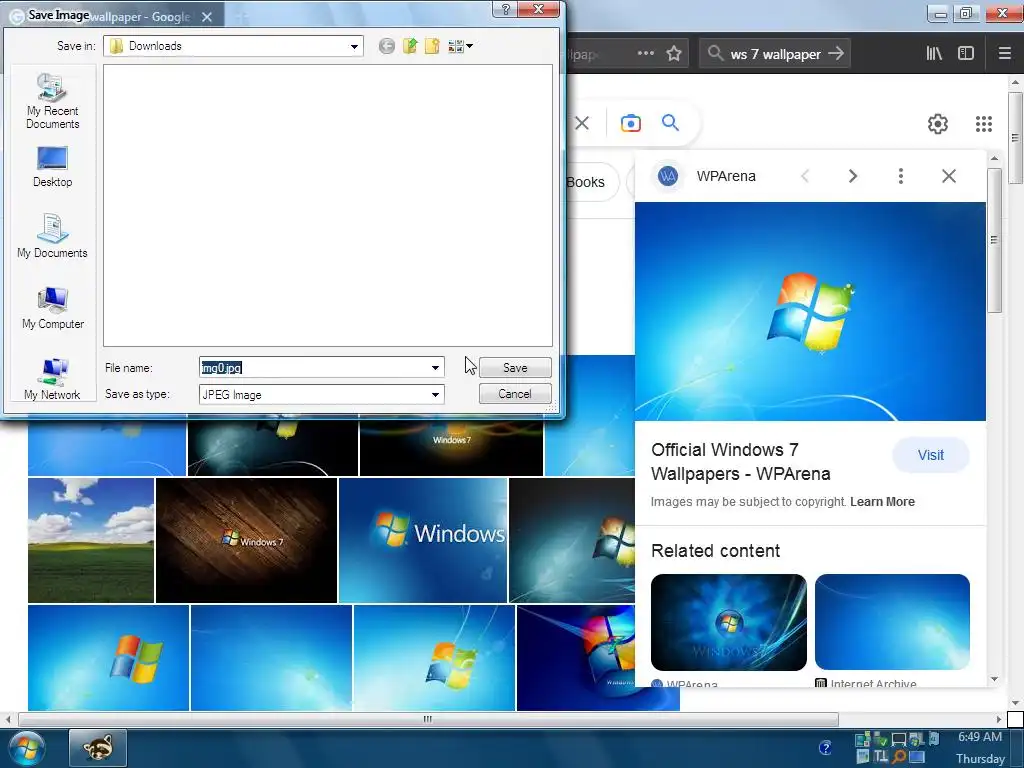
Task: Show the next image in preview panel
Action: pyautogui.click(x=852, y=176)
